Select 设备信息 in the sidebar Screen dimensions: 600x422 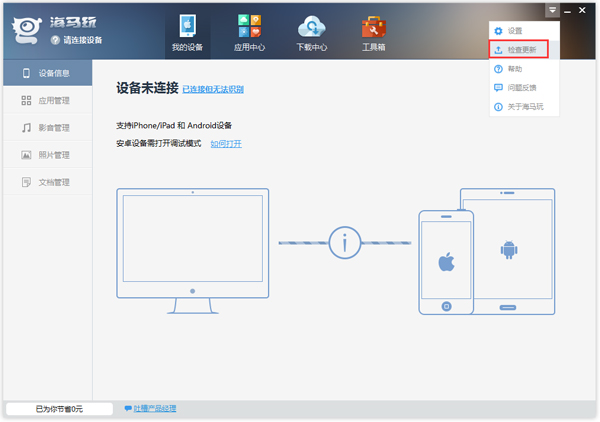pos(47,73)
